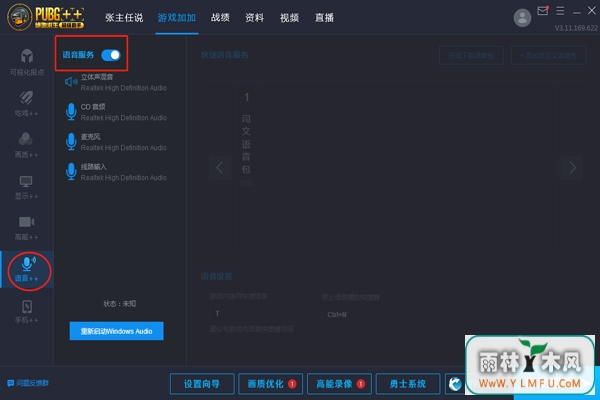
Task: Click the in-game voice hotkey field T
Action: click(249, 313)
